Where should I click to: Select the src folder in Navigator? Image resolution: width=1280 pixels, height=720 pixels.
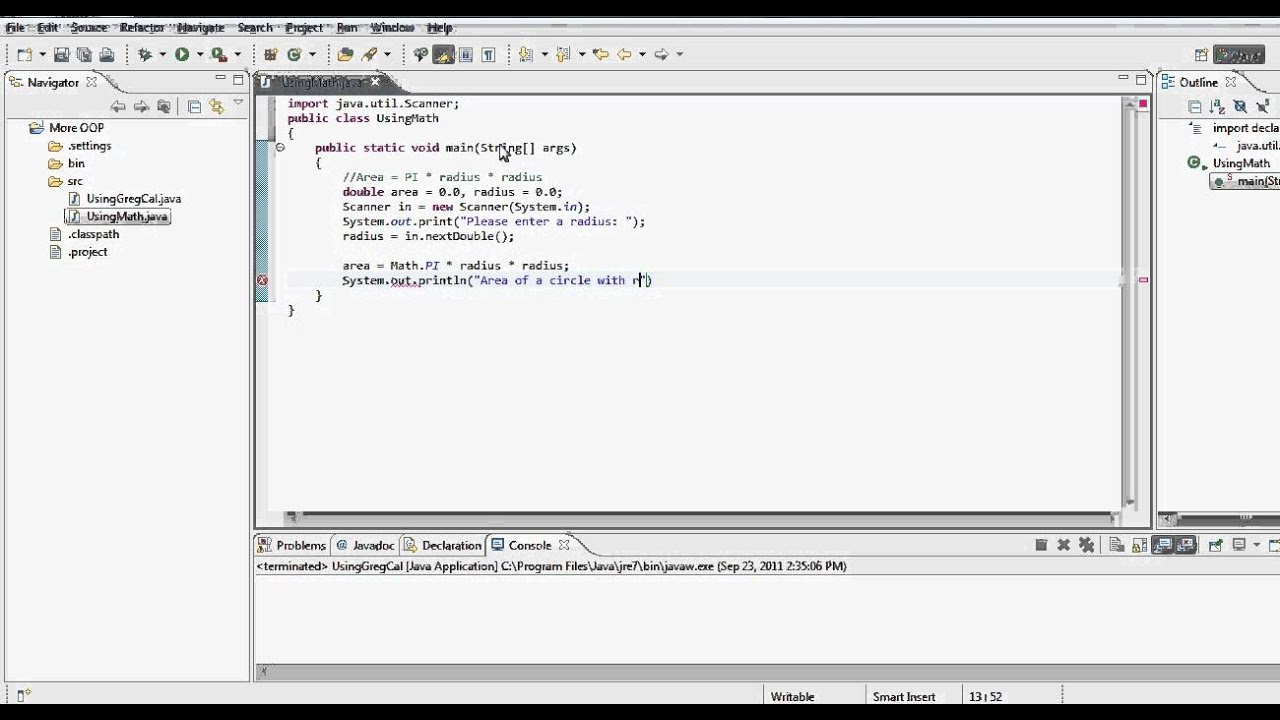pos(66,181)
